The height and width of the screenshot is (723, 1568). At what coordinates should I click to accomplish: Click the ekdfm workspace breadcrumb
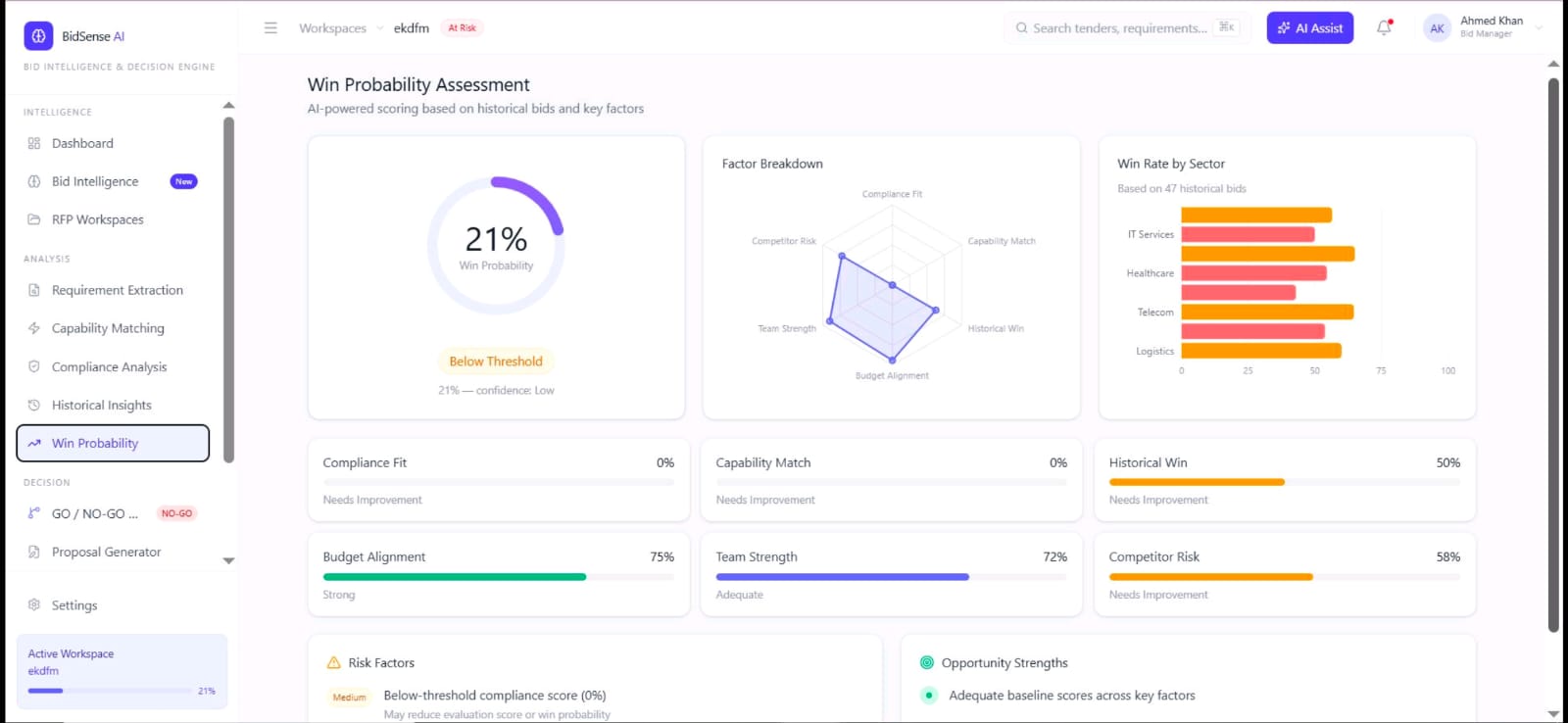[412, 28]
